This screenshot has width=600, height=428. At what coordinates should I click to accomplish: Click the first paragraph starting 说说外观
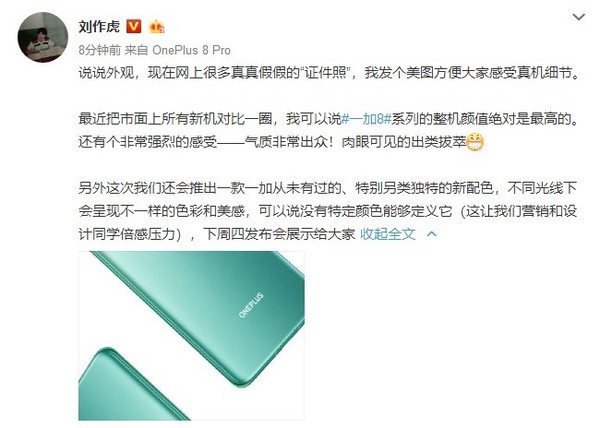[329, 72]
